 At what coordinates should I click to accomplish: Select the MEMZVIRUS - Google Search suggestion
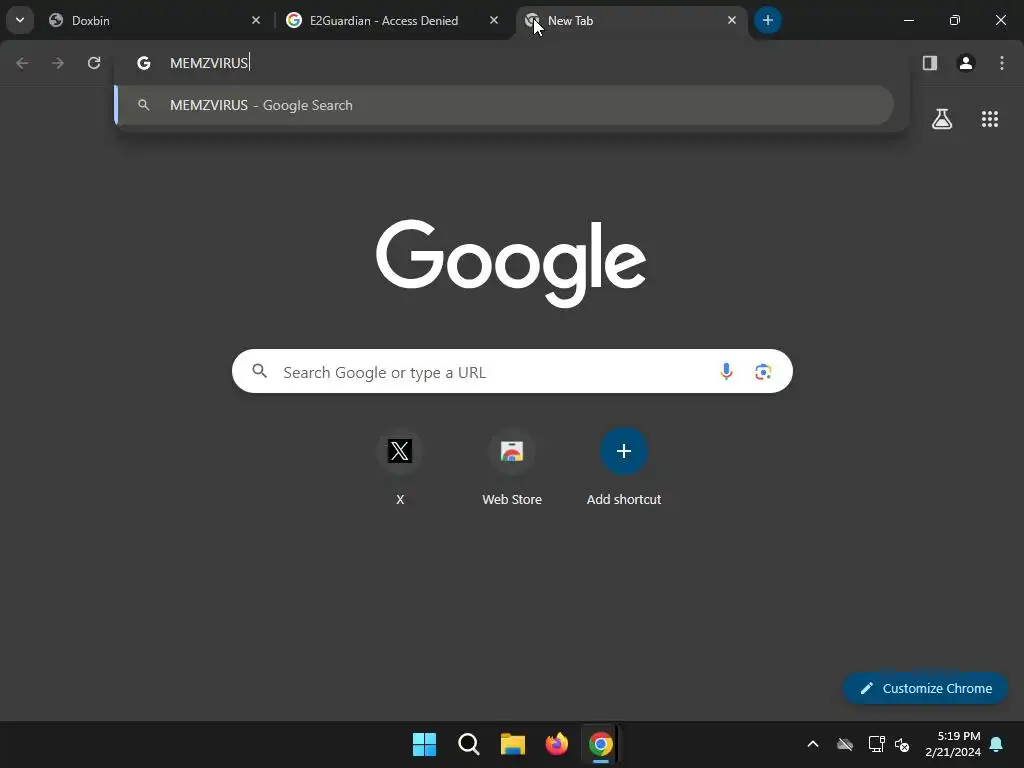pos(504,105)
